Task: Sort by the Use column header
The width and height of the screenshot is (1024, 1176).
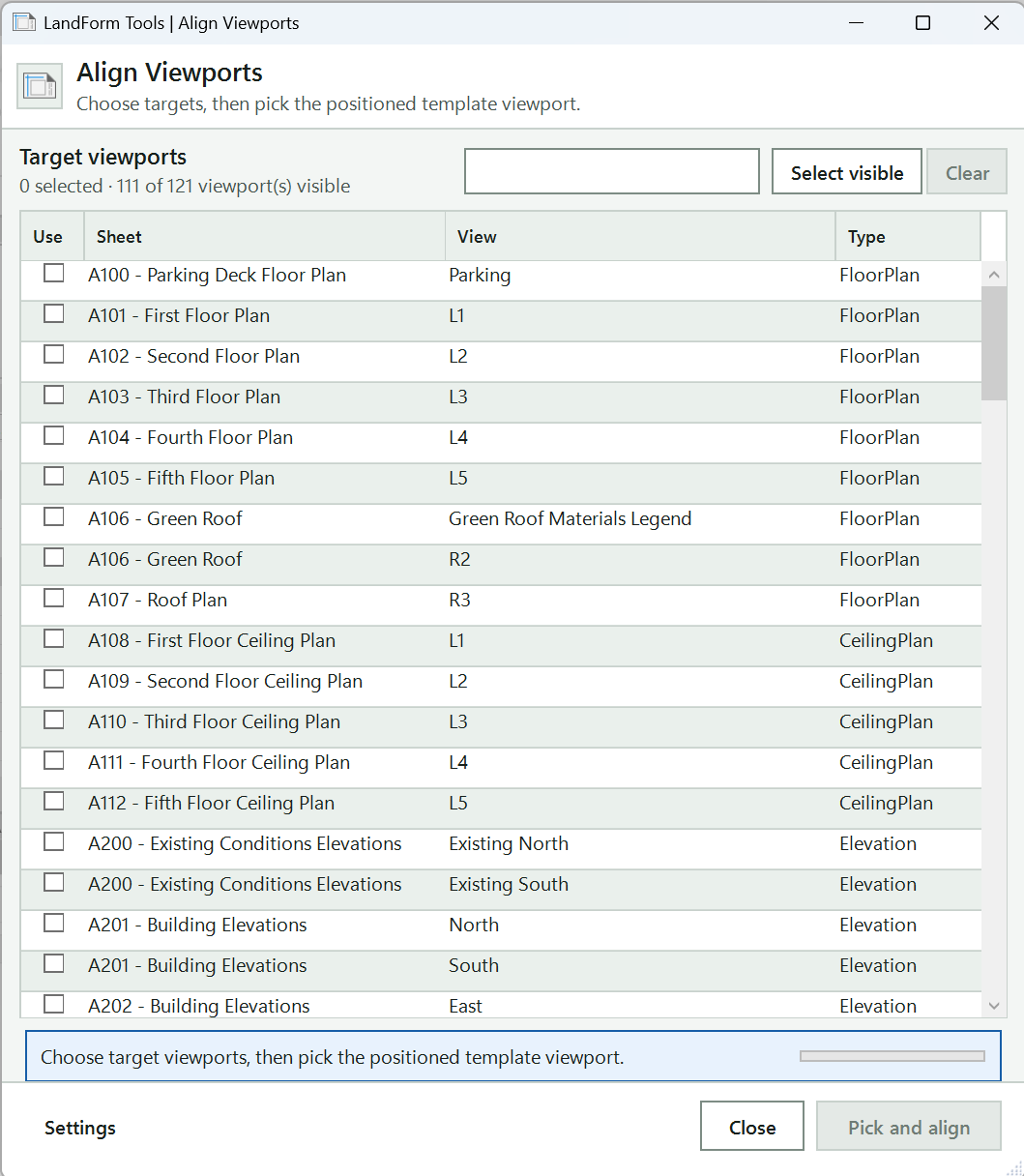Action: pyautogui.click(x=52, y=237)
